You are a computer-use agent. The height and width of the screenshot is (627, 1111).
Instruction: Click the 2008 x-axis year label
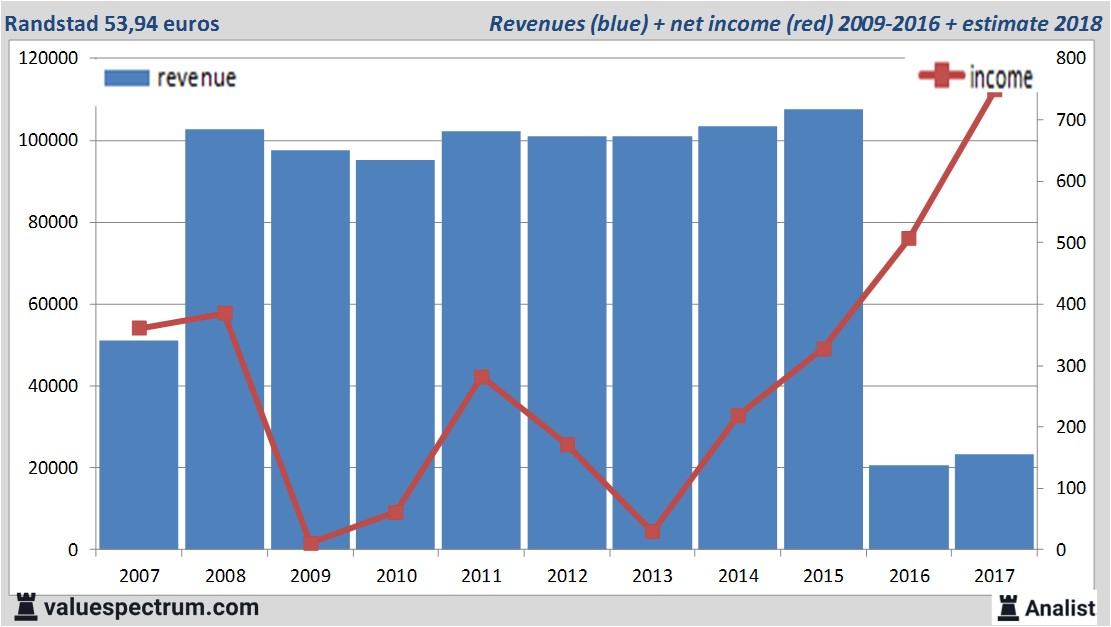[225, 575]
